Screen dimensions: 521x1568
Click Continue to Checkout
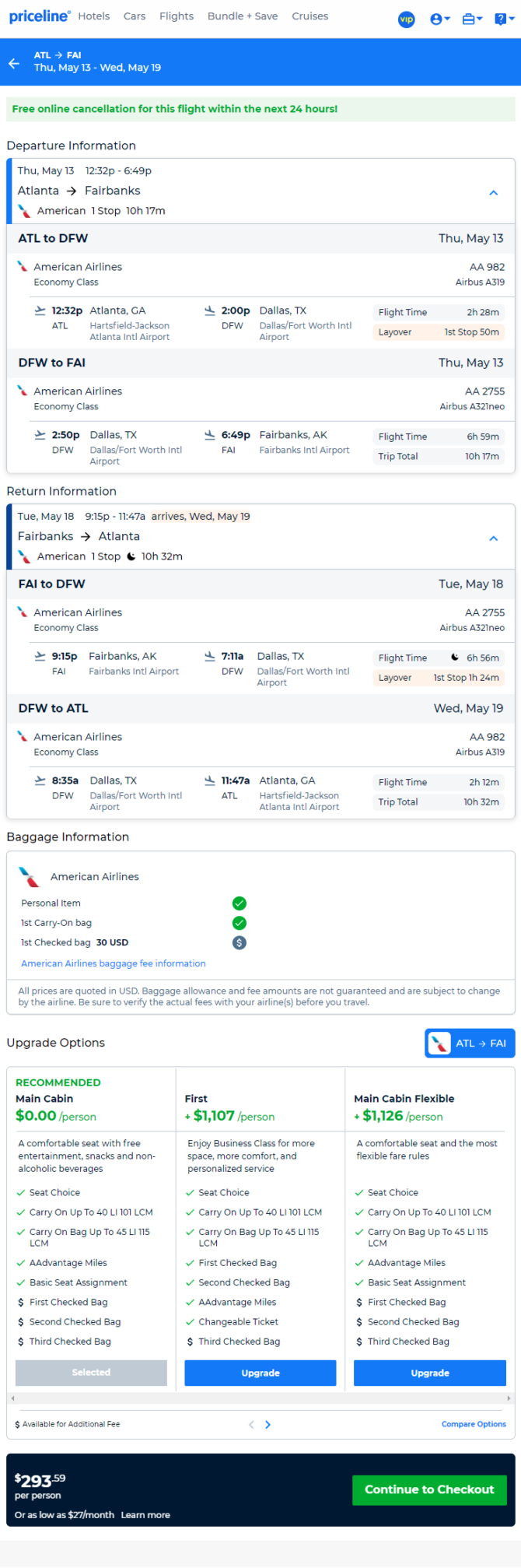coord(429,1489)
